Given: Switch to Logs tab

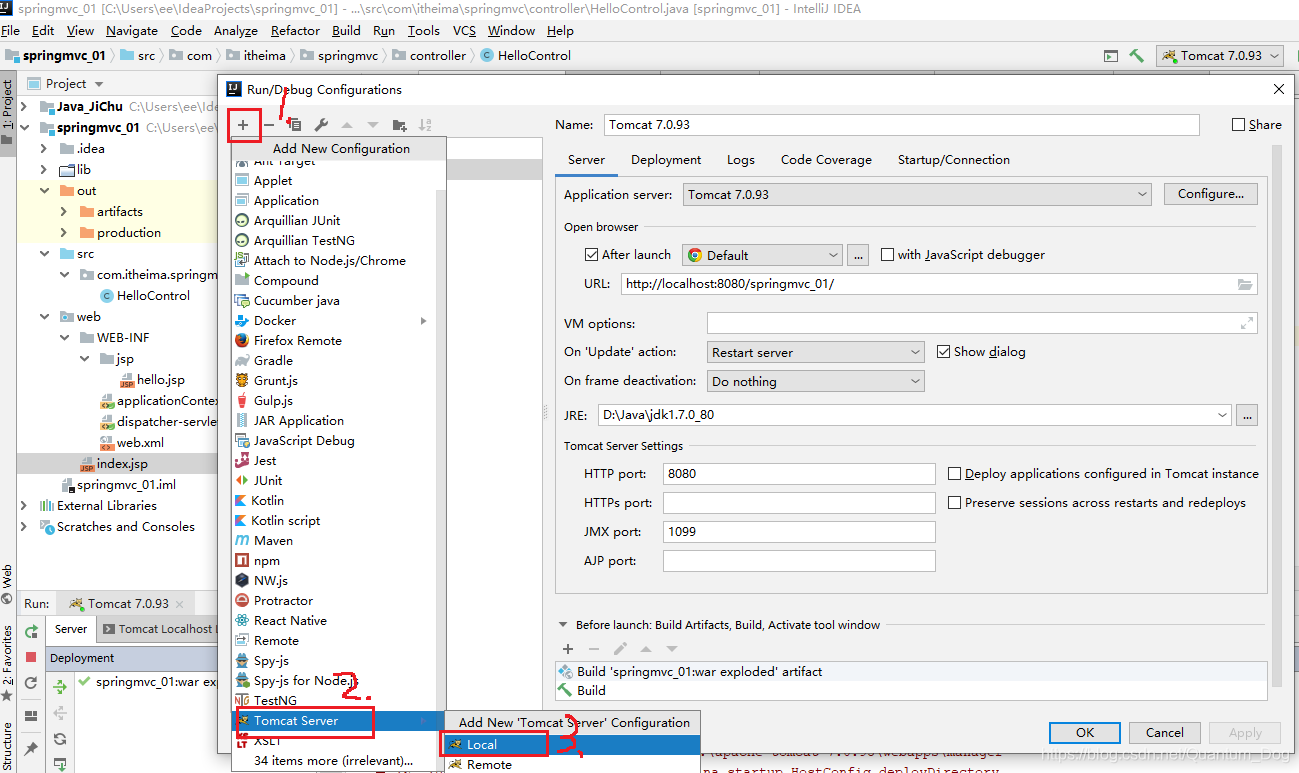Looking at the screenshot, I should pyautogui.click(x=741, y=160).
